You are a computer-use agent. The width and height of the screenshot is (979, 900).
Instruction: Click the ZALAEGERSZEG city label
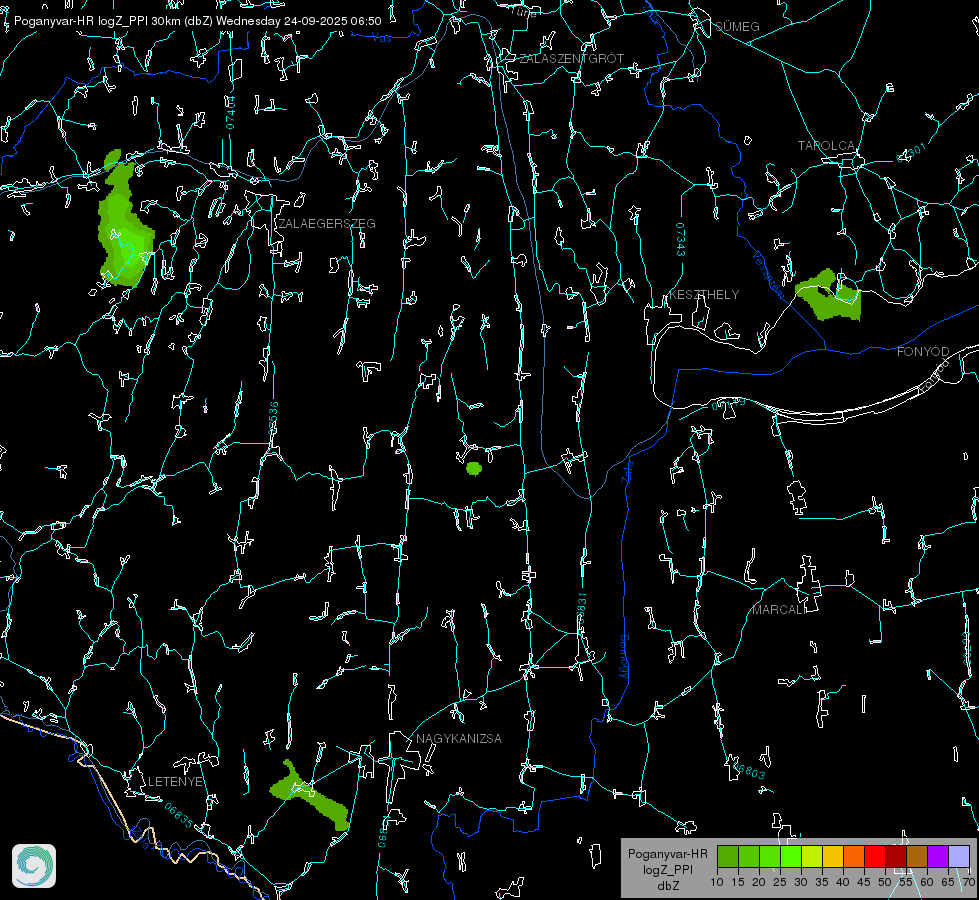(x=327, y=224)
